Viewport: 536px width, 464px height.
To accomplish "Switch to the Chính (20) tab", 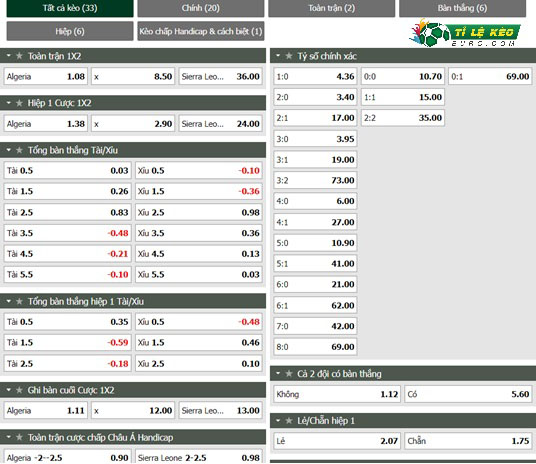I will tap(201, 8).
